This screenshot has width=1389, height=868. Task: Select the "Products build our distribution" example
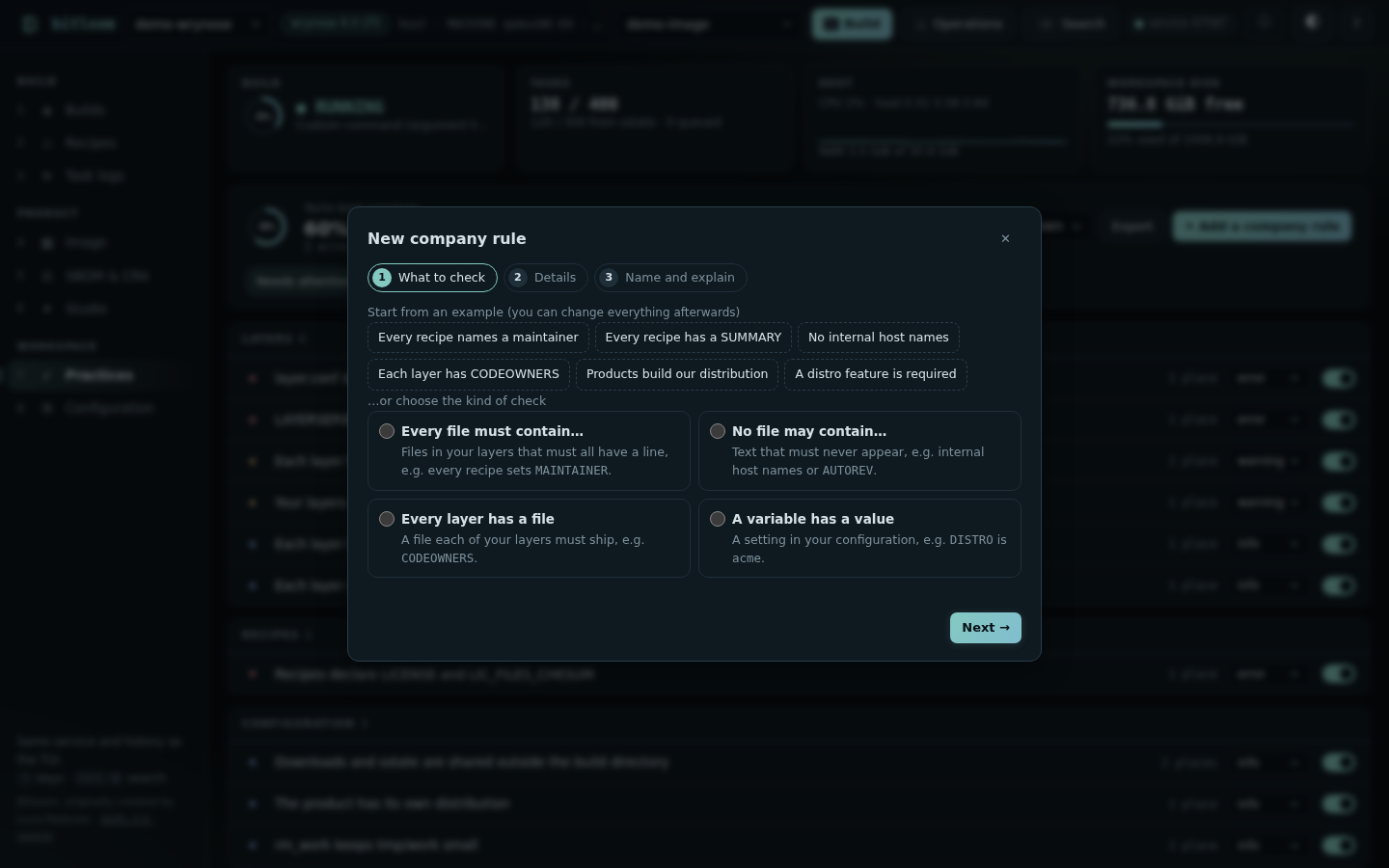[677, 374]
